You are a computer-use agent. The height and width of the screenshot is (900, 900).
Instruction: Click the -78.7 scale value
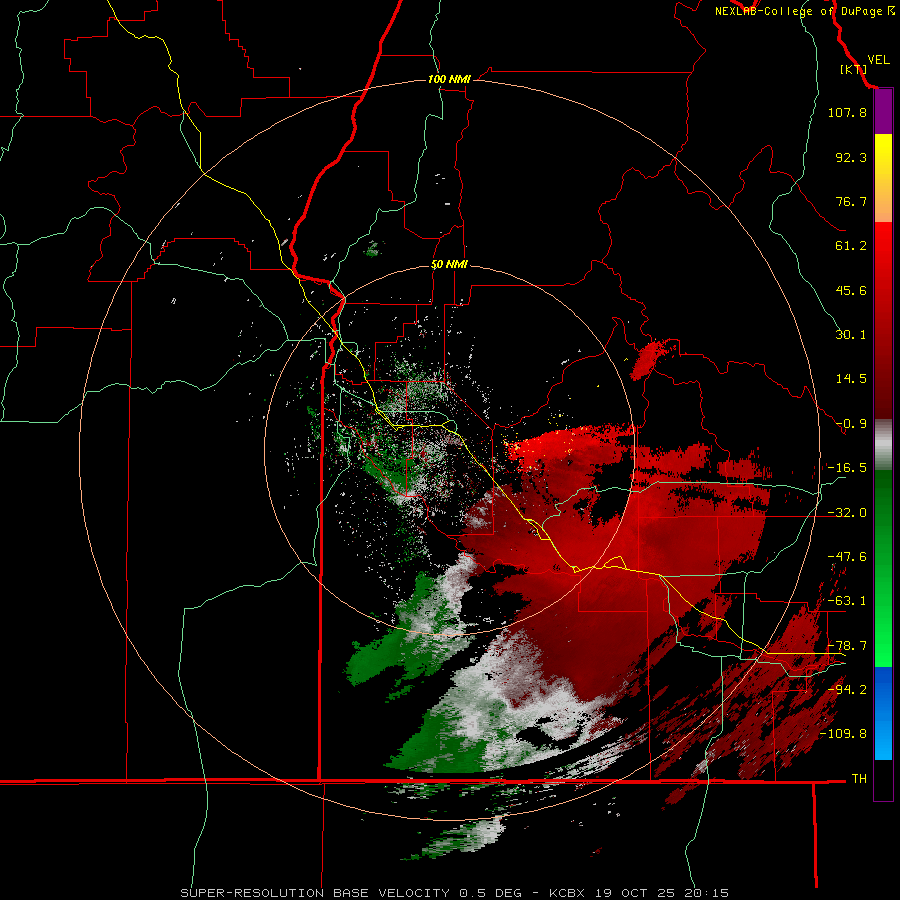[x=847, y=646]
